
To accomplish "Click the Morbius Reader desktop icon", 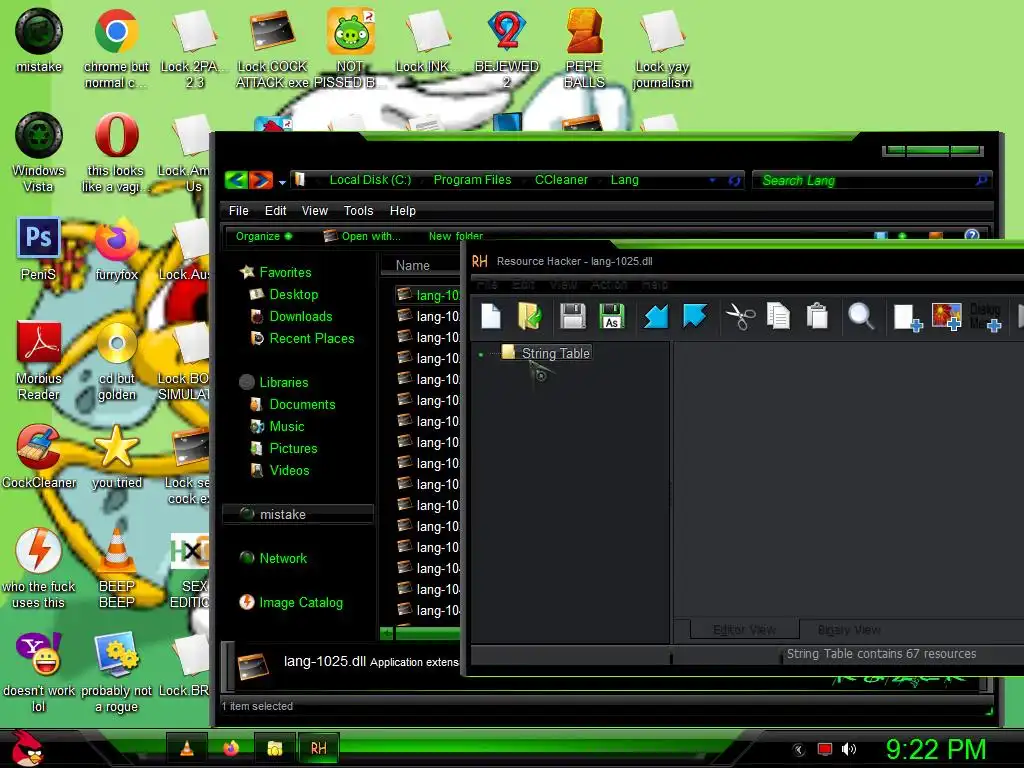I will tap(39, 360).
